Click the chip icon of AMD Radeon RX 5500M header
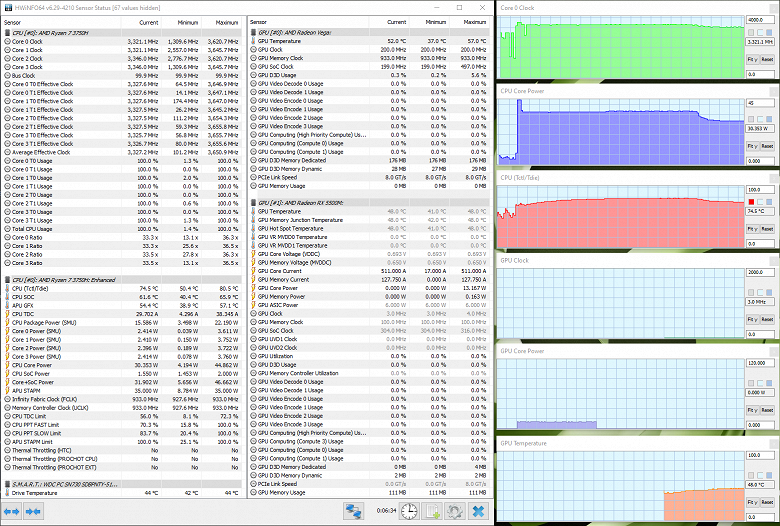 coord(254,203)
